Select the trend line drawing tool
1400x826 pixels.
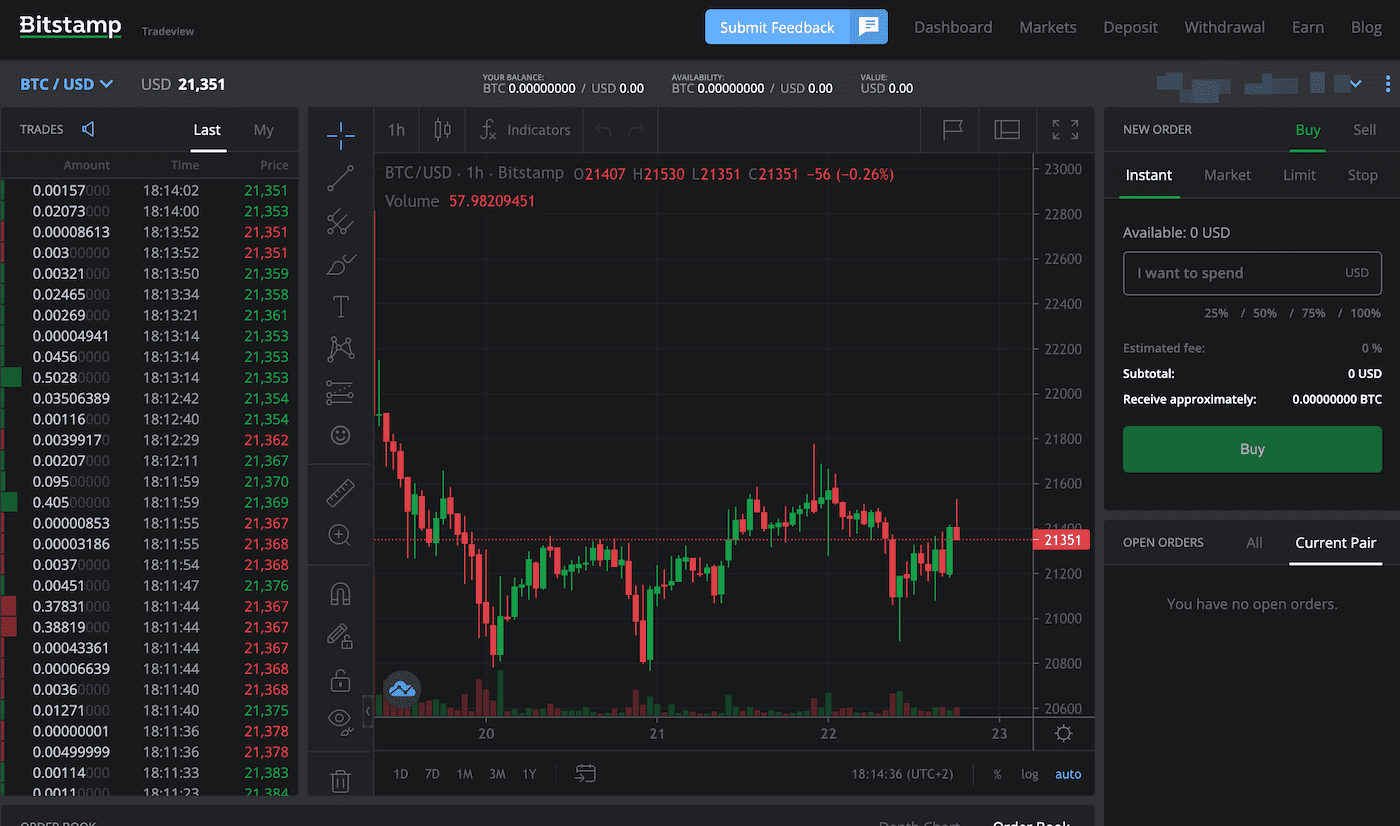tap(340, 178)
